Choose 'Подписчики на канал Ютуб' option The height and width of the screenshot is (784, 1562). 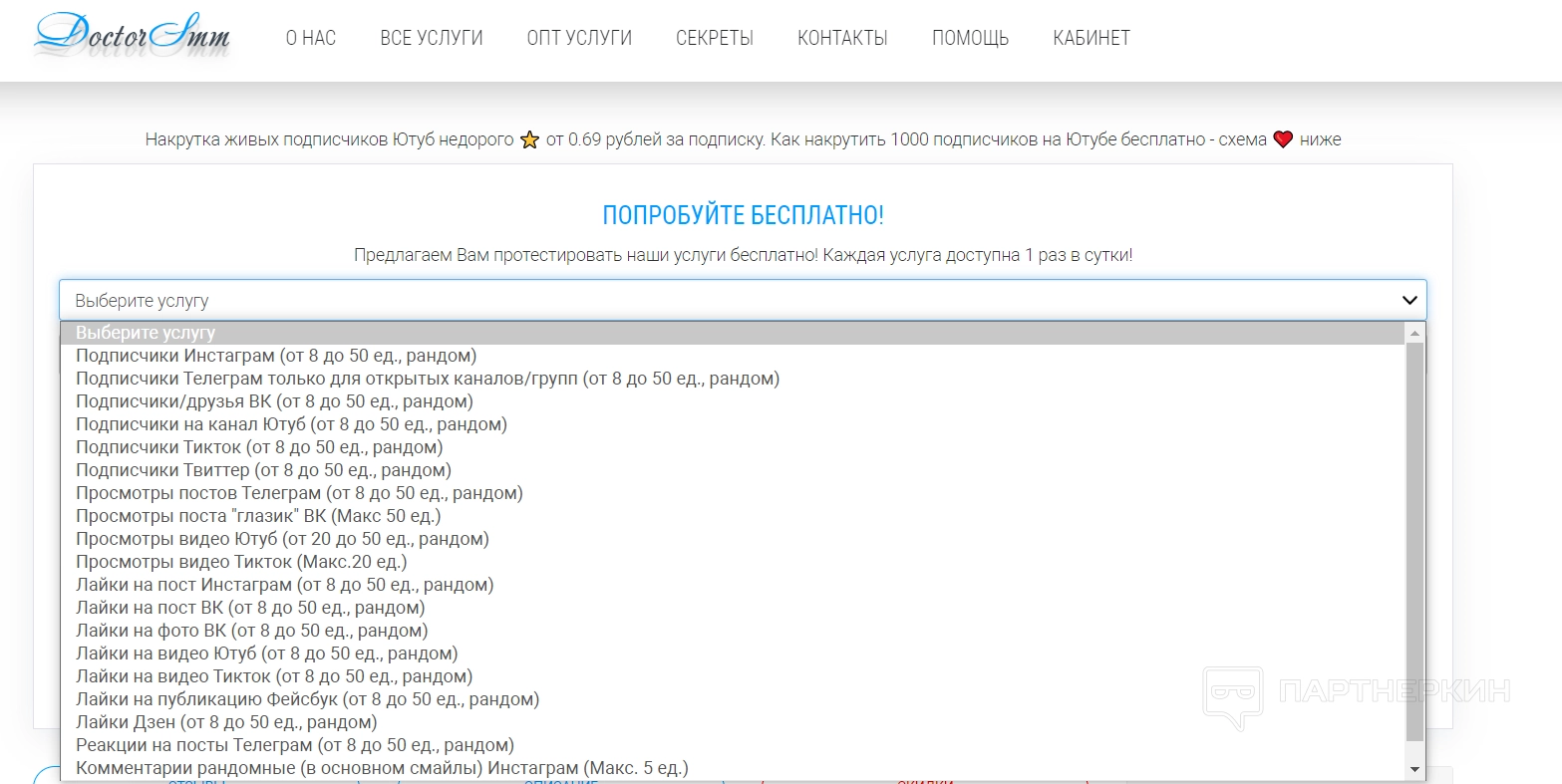point(733,424)
